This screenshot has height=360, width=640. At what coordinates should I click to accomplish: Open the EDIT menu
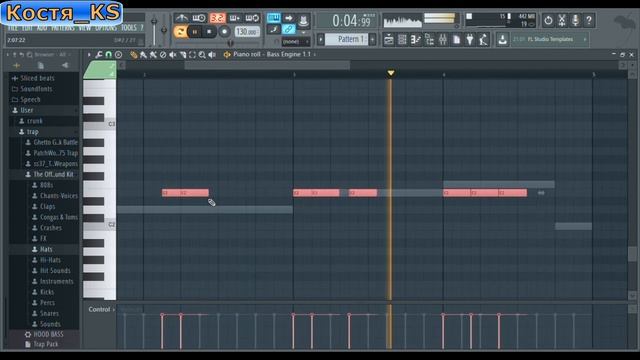click(x=27, y=28)
